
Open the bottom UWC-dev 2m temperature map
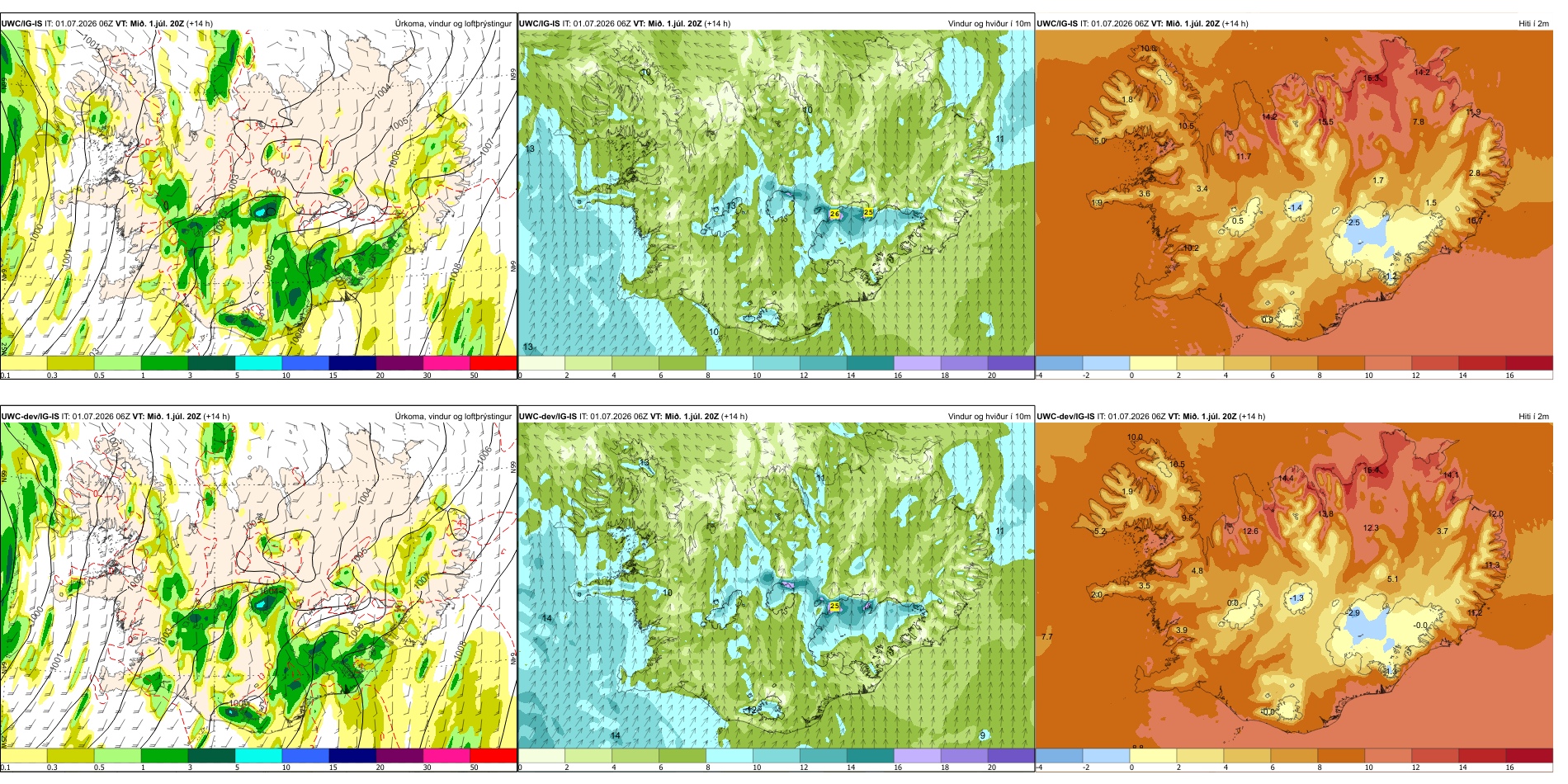(x=1294, y=586)
